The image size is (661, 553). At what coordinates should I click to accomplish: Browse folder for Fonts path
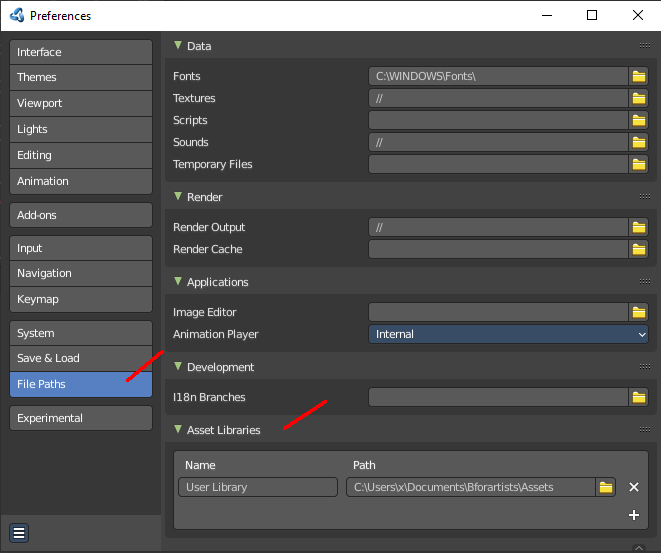(638, 76)
